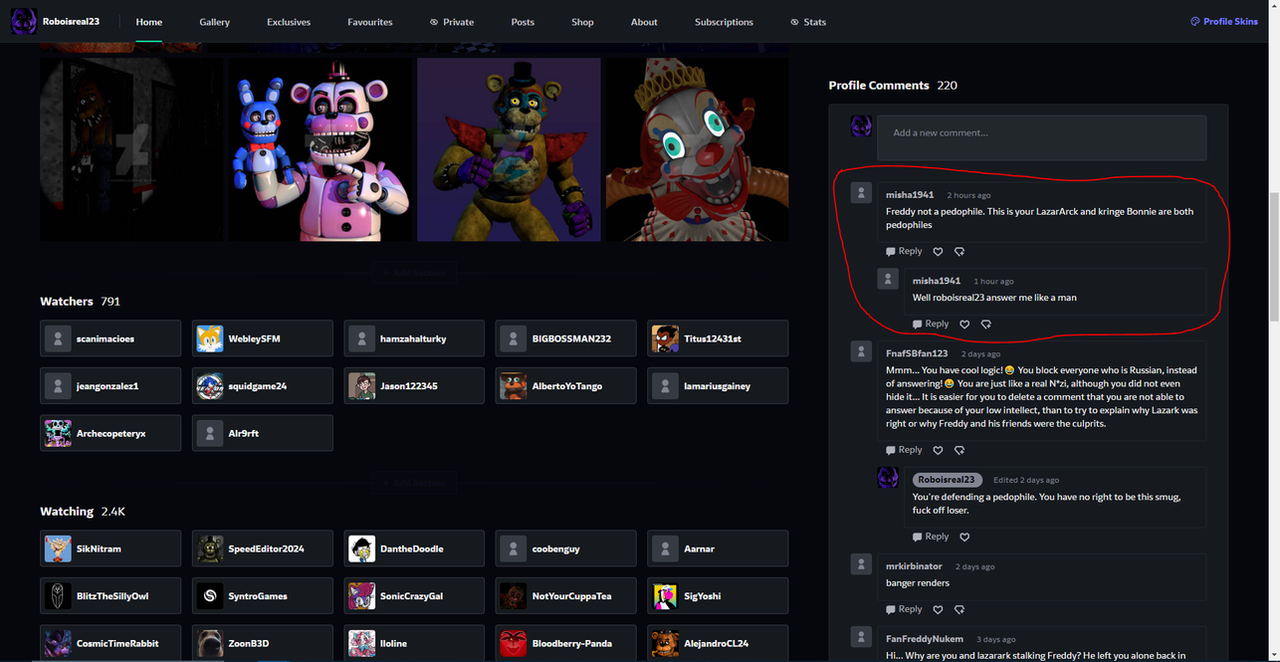Open watcher scanimacioes
Image resolution: width=1280 pixels, height=662 pixels.
111,338
